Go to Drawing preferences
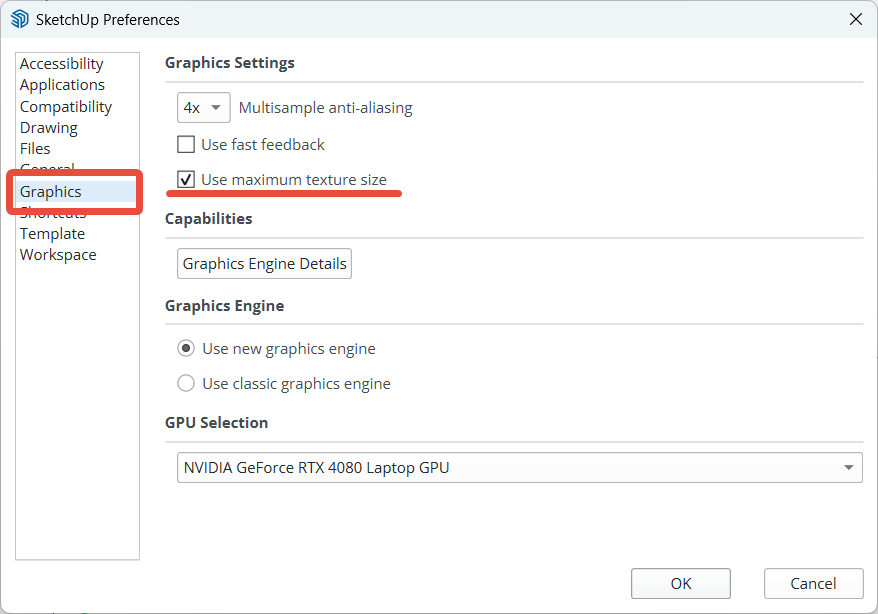This screenshot has width=878, height=614. [x=48, y=128]
